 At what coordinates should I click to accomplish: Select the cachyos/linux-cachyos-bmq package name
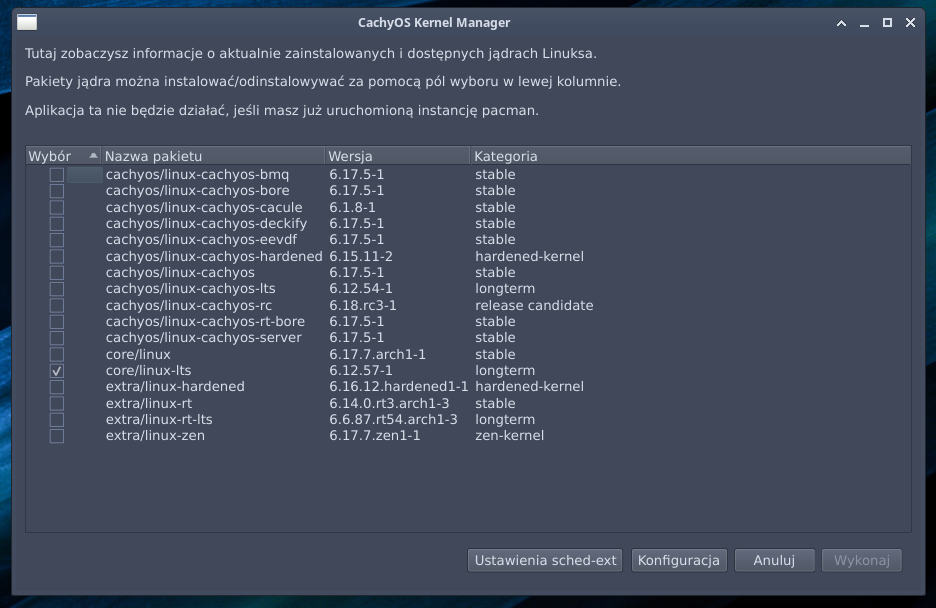click(x=198, y=175)
